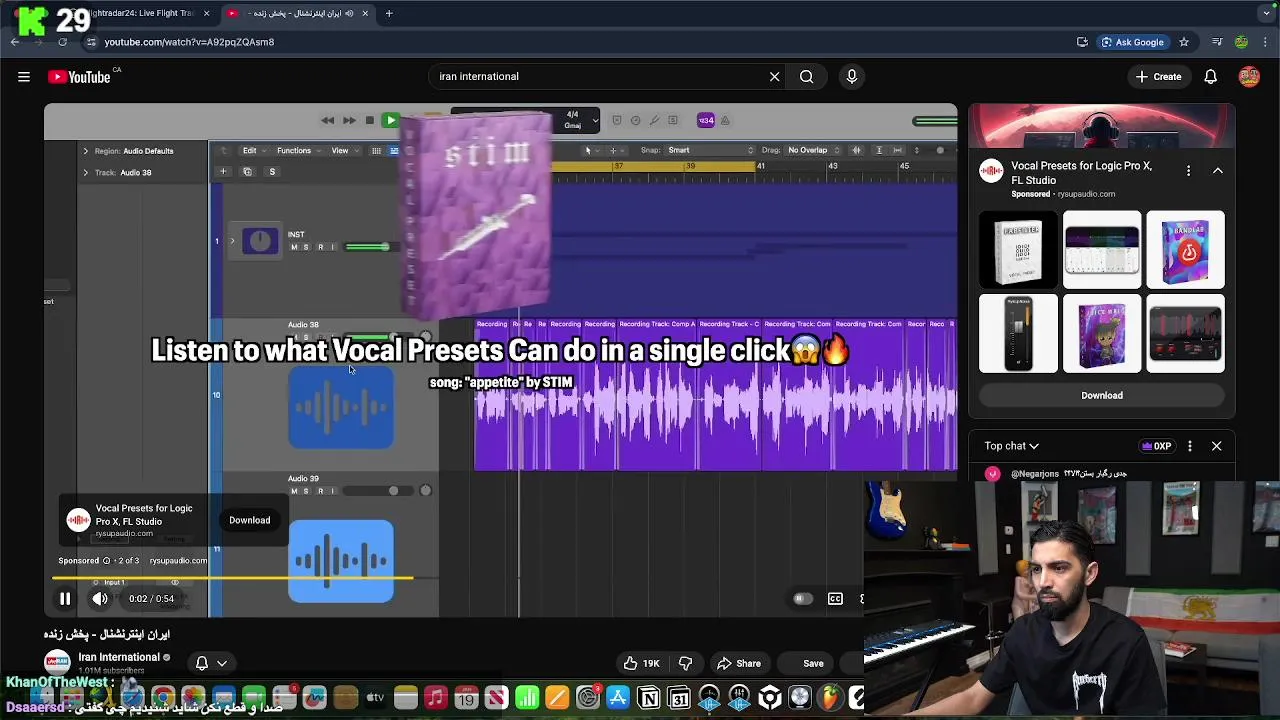Open Chrome's three-dot menu
The height and width of the screenshot is (720, 1280).
click(x=1266, y=42)
